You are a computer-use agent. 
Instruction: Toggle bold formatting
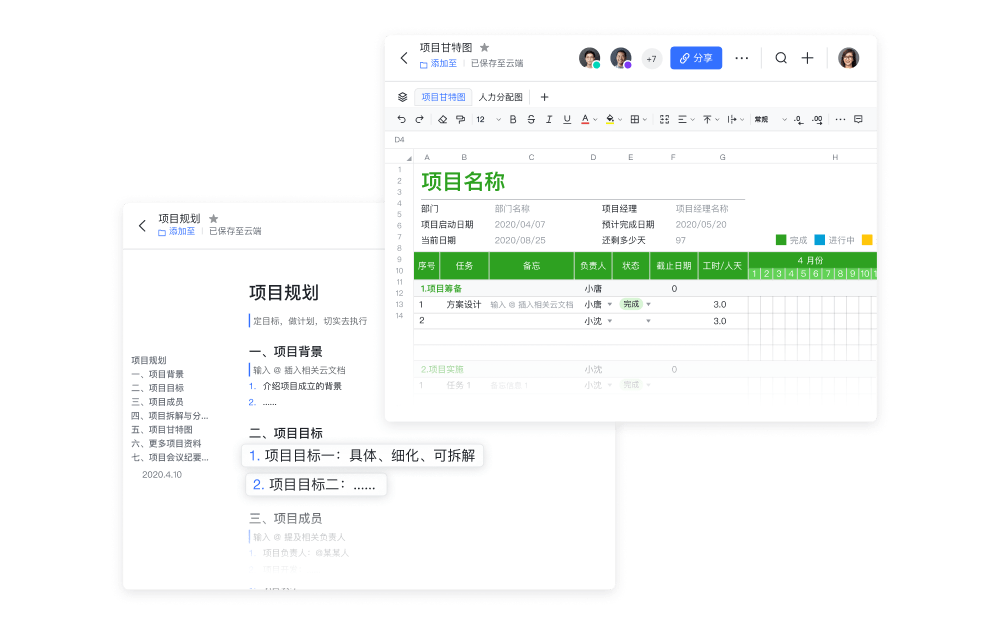(x=513, y=119)
